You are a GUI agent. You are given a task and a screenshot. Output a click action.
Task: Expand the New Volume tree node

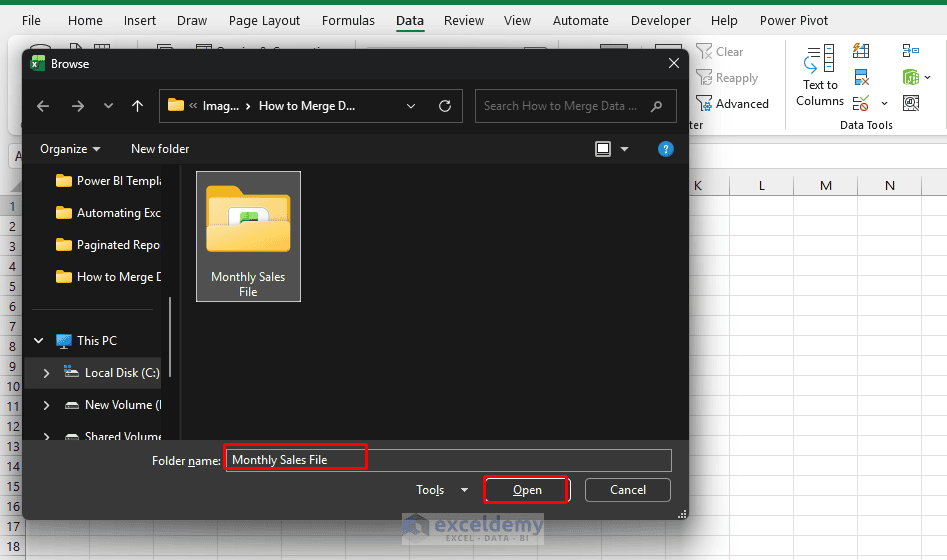pyautogui.click(x=47, y=405)
